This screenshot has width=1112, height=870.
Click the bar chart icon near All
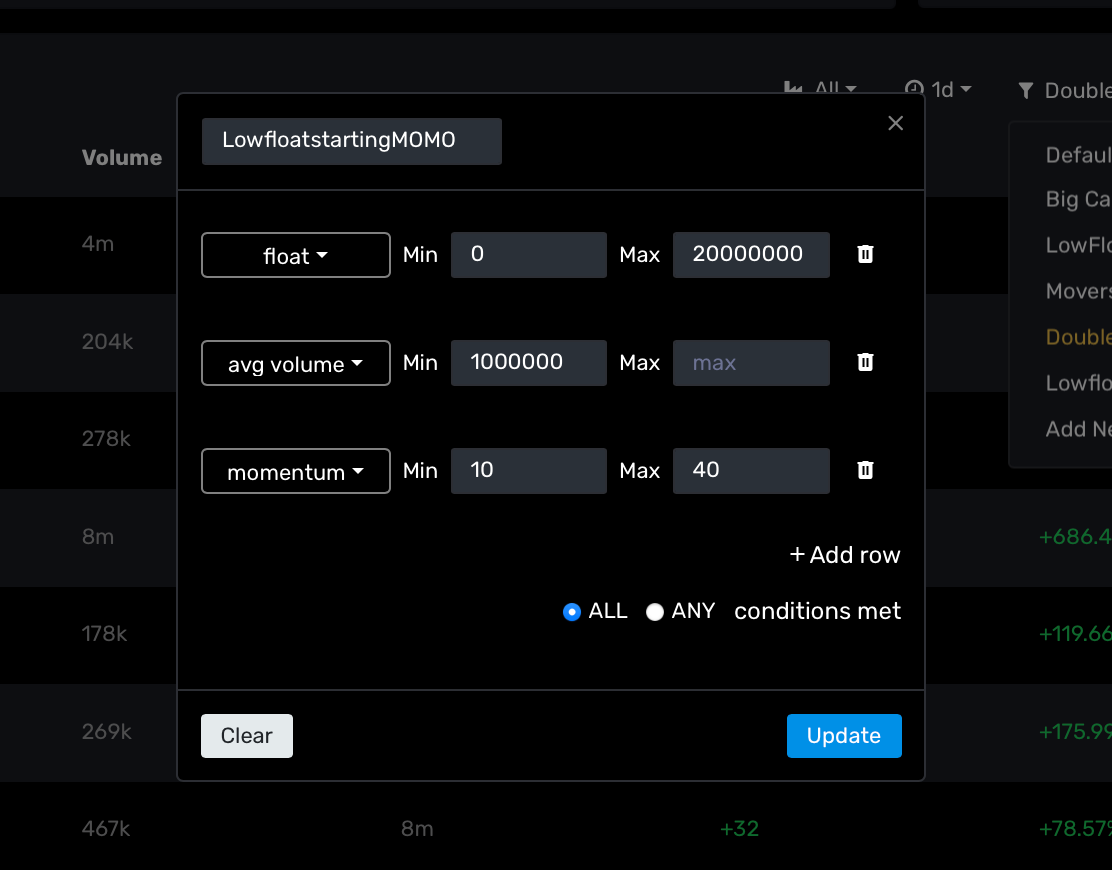(x=792, y=89)
